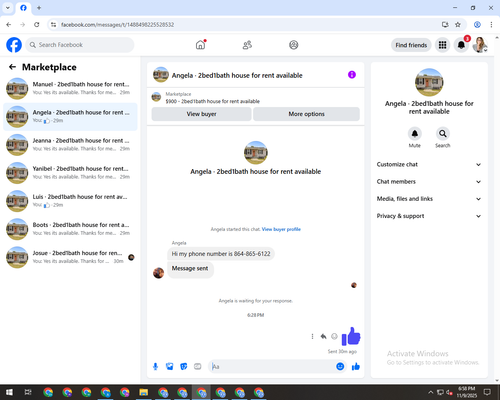Image resolution: width=500 pixels, height=400 pixels.
Task: Reply to the sent thumbs-up message
Action: coord(323,336)
